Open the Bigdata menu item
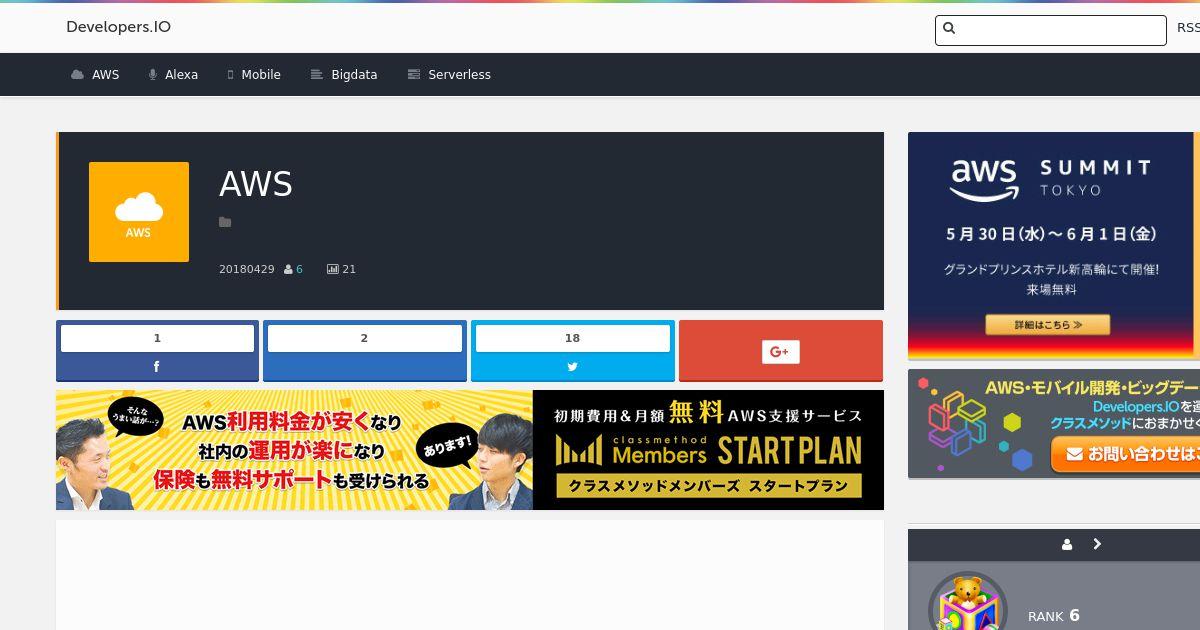1200x630 pixels. 344,75
